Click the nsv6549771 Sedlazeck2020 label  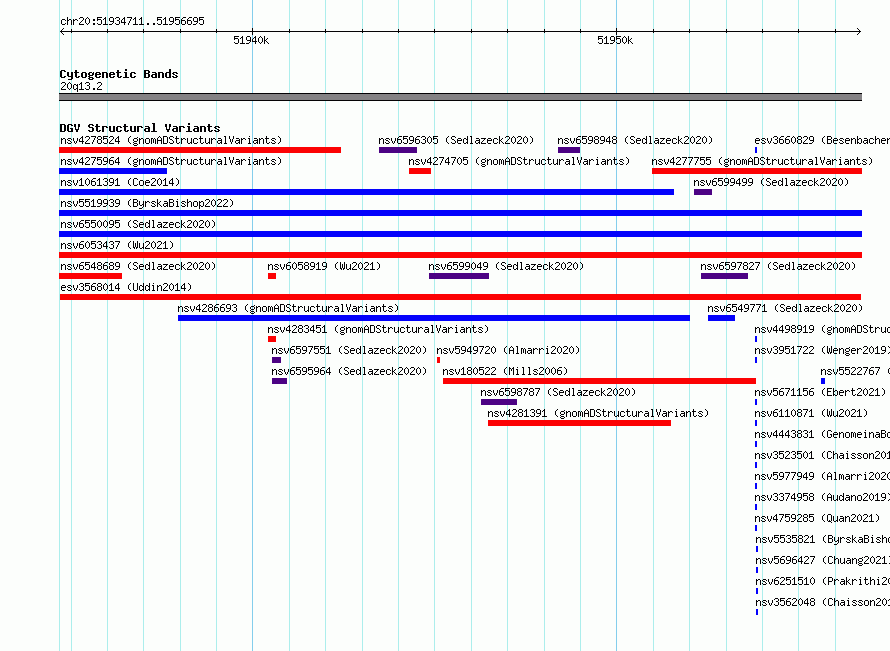point(785,308)
